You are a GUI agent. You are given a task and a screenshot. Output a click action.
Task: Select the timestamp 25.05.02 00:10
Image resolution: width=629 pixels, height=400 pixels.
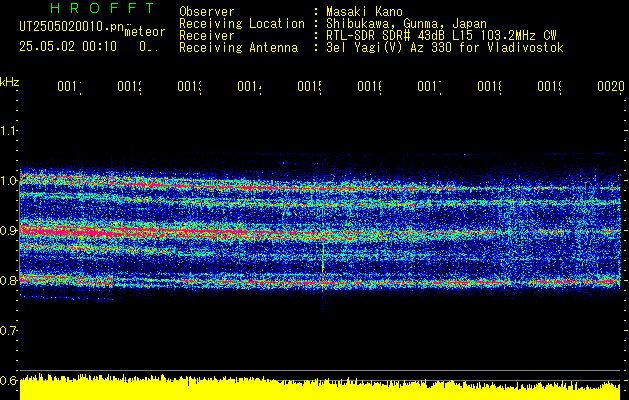click(68, 47)
